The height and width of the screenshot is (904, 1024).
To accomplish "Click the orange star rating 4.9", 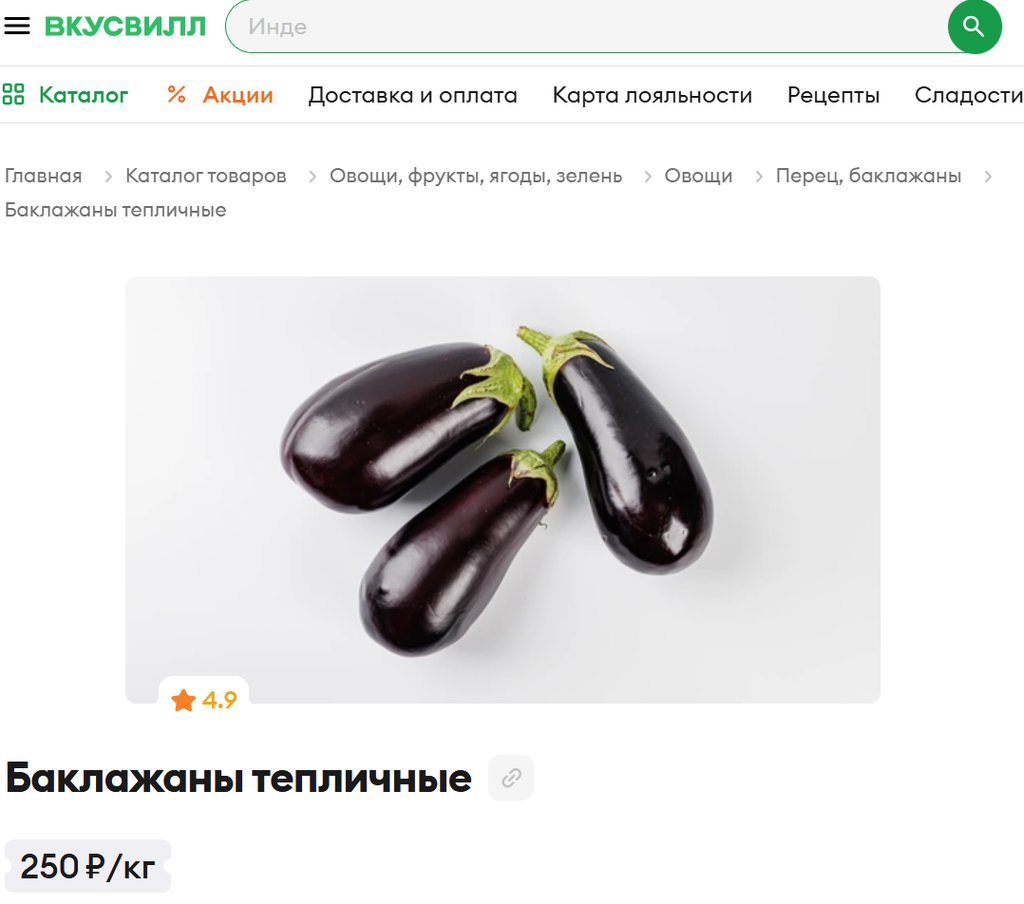I will click(204, 700).
